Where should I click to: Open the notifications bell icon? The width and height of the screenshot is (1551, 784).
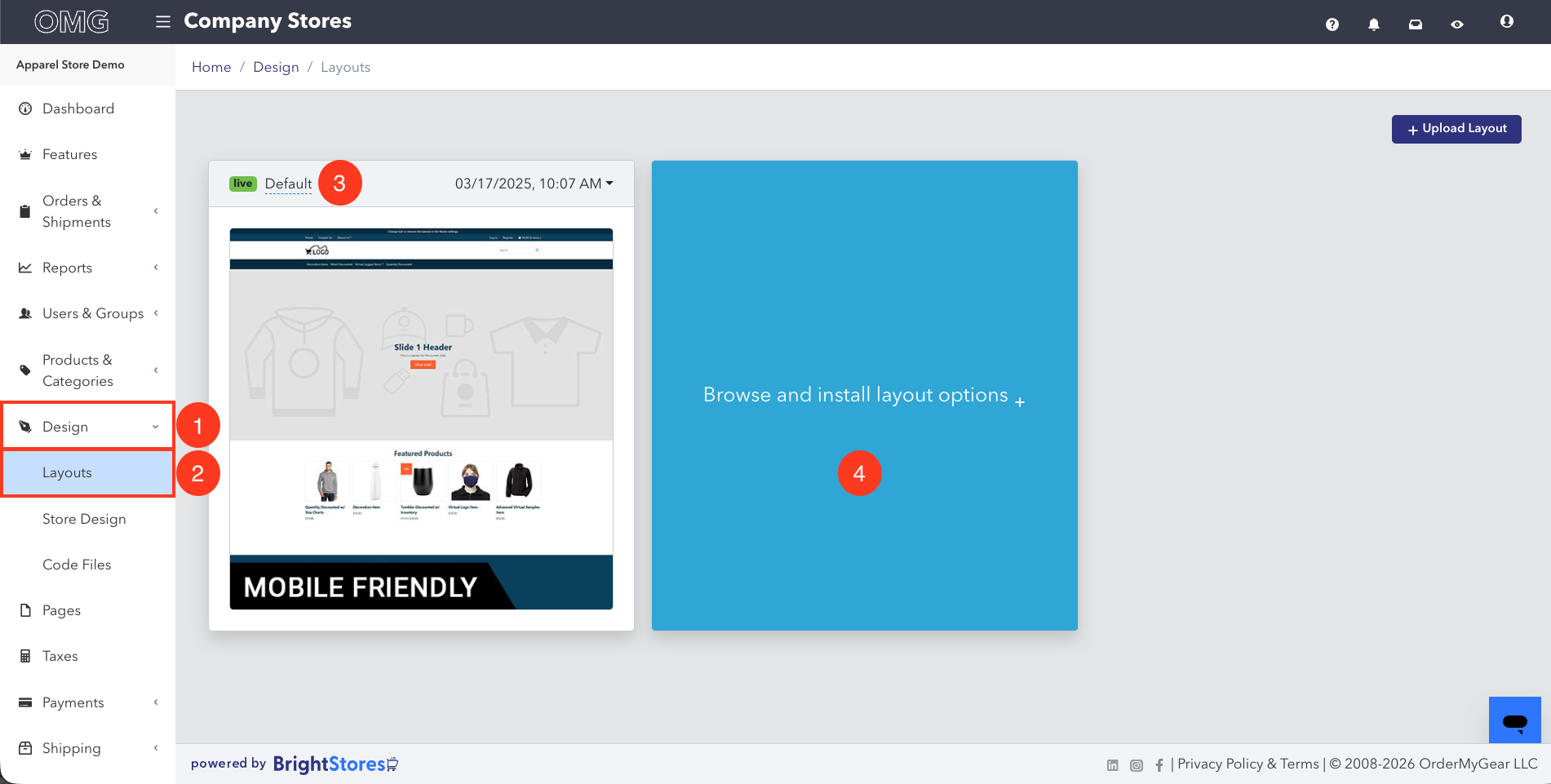tap(1374, 24)
